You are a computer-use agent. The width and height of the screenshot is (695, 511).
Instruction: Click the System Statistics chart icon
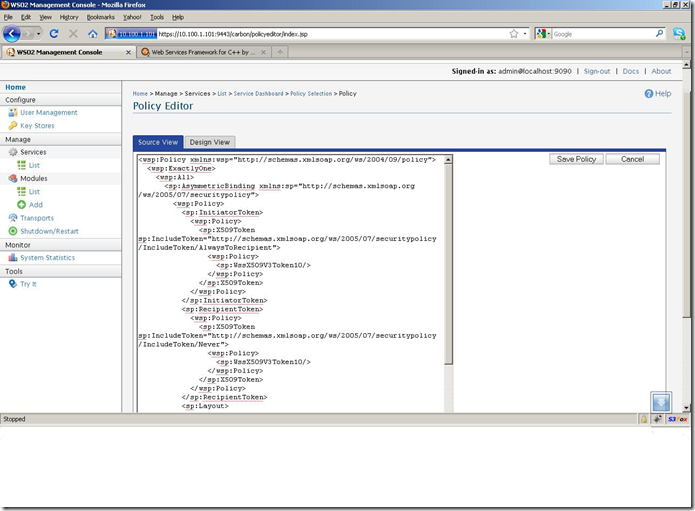[13, 258]
